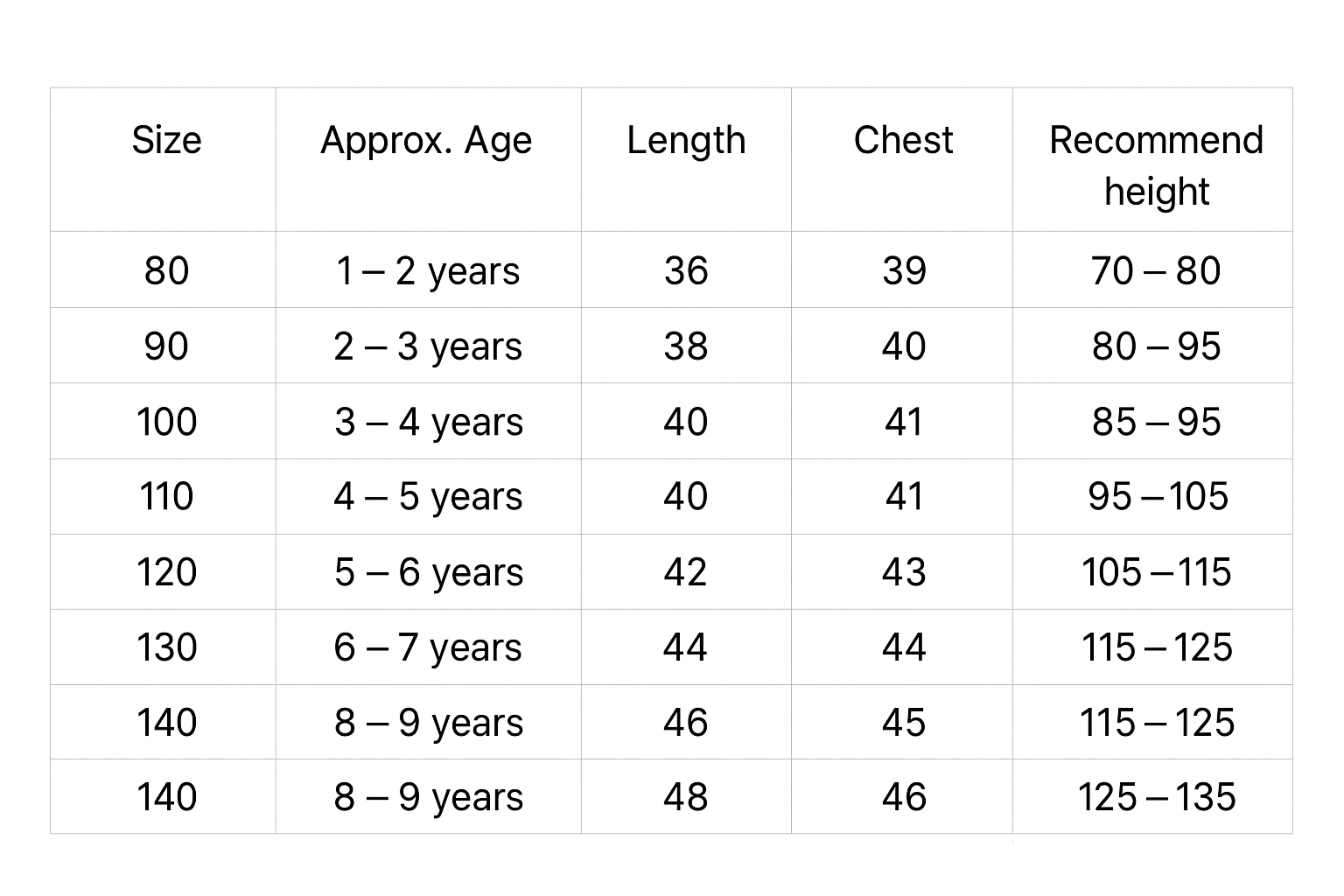The image size is (1344, 896).
Task: Select the chest value 39 cell
Action: [903, 270]
